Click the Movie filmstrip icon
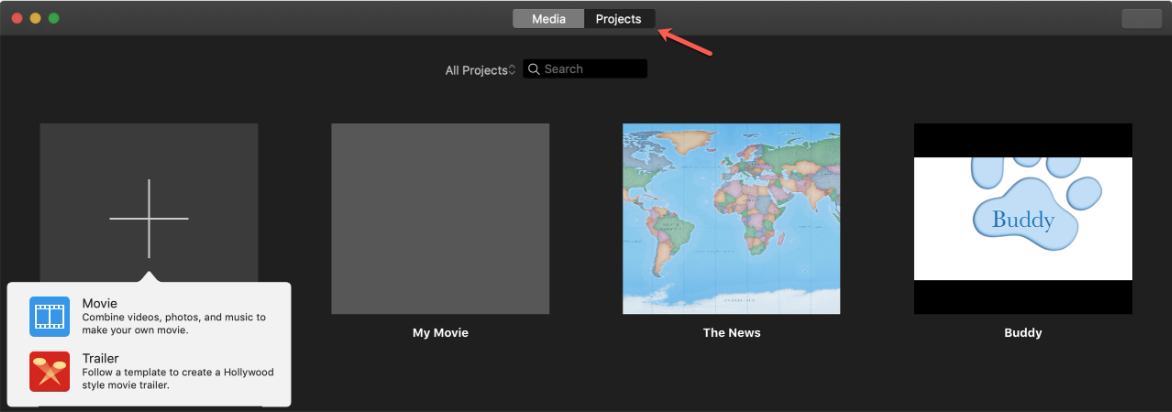 [49, 316]
